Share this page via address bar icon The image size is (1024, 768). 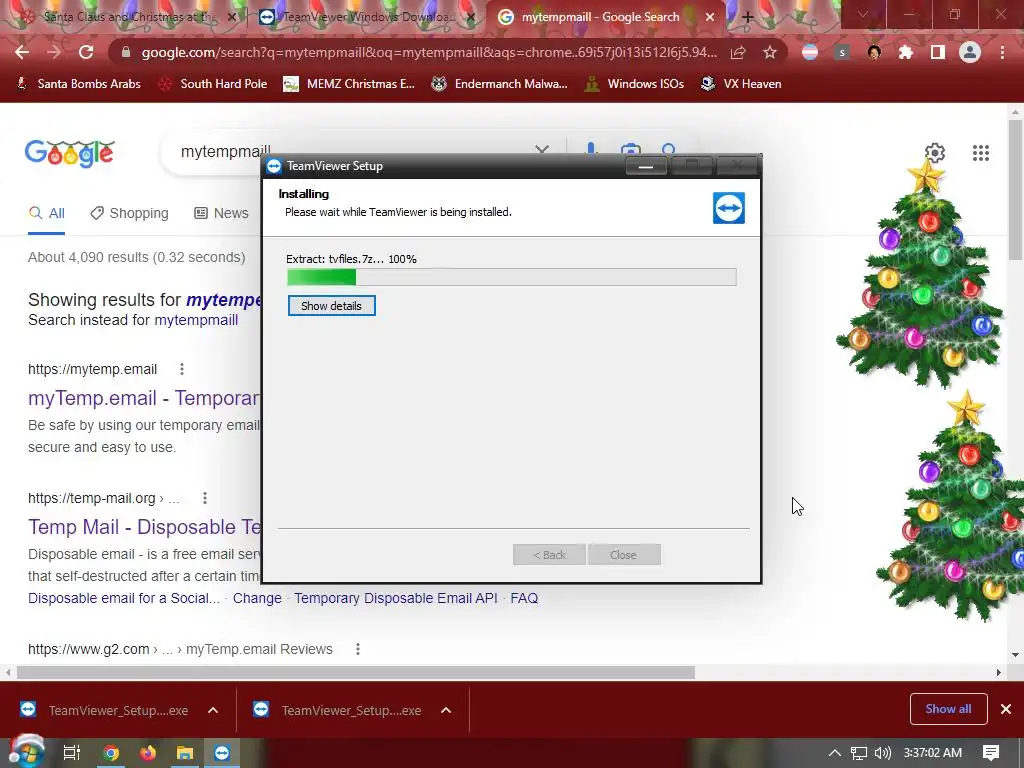point(738,52)
